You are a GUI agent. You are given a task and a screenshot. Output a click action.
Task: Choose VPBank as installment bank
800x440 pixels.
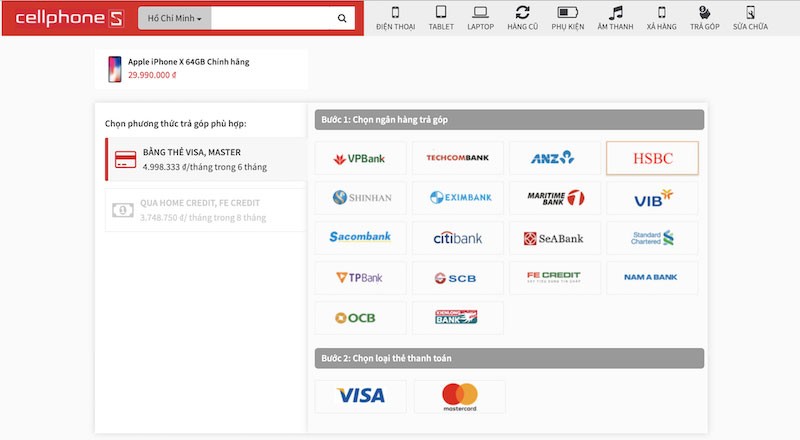(x=361, y=158)
